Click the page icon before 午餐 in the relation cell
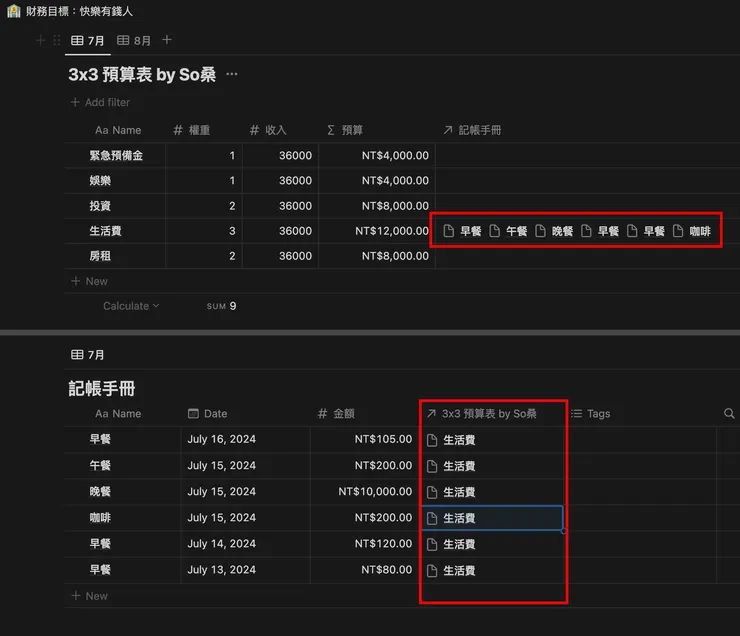This screenshot has width=740, height=636. click(x=494, y=231)
